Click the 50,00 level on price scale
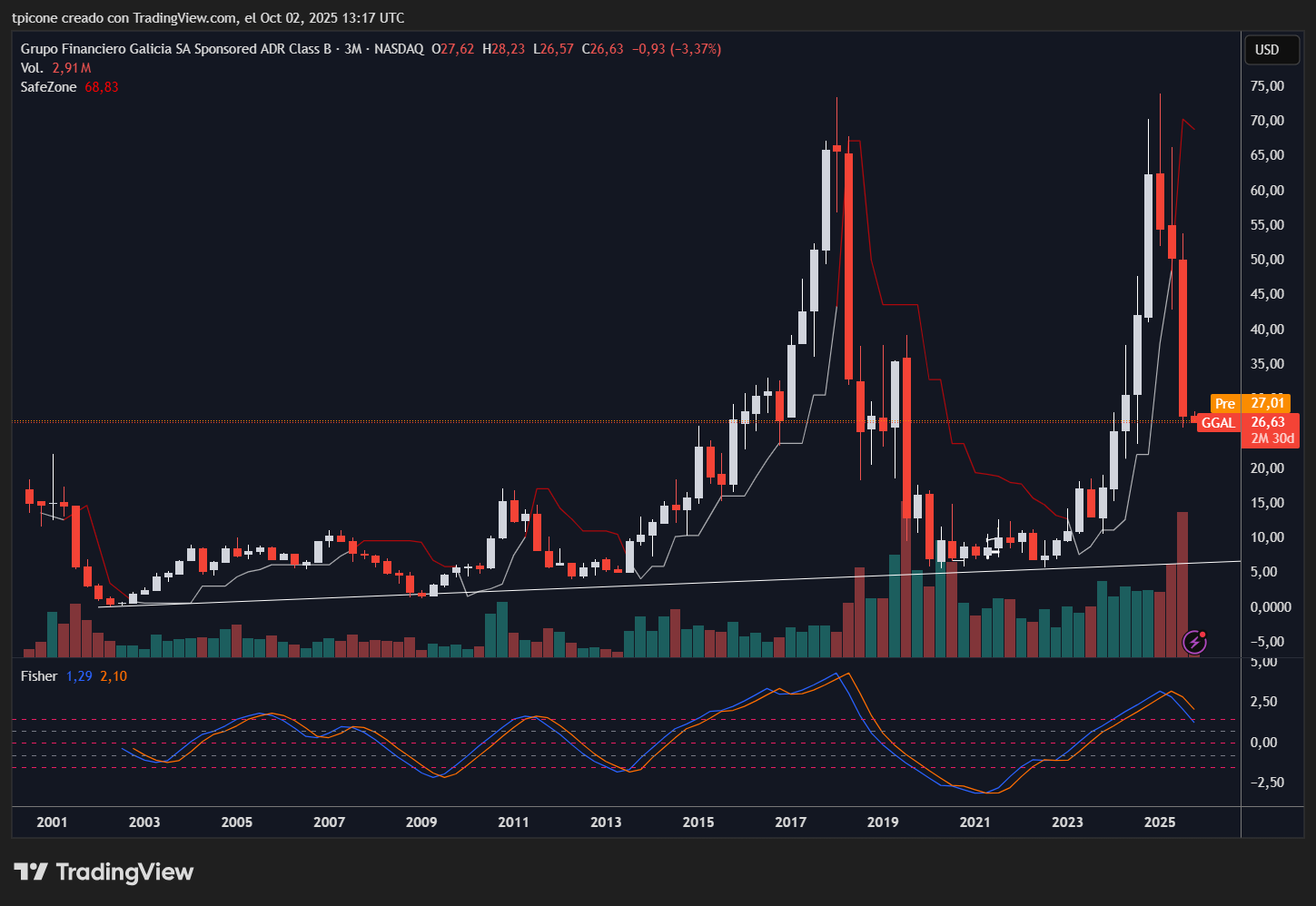Image resolution: width=1316 pixels, height=906 pixels. click(x=1267, y=260)
